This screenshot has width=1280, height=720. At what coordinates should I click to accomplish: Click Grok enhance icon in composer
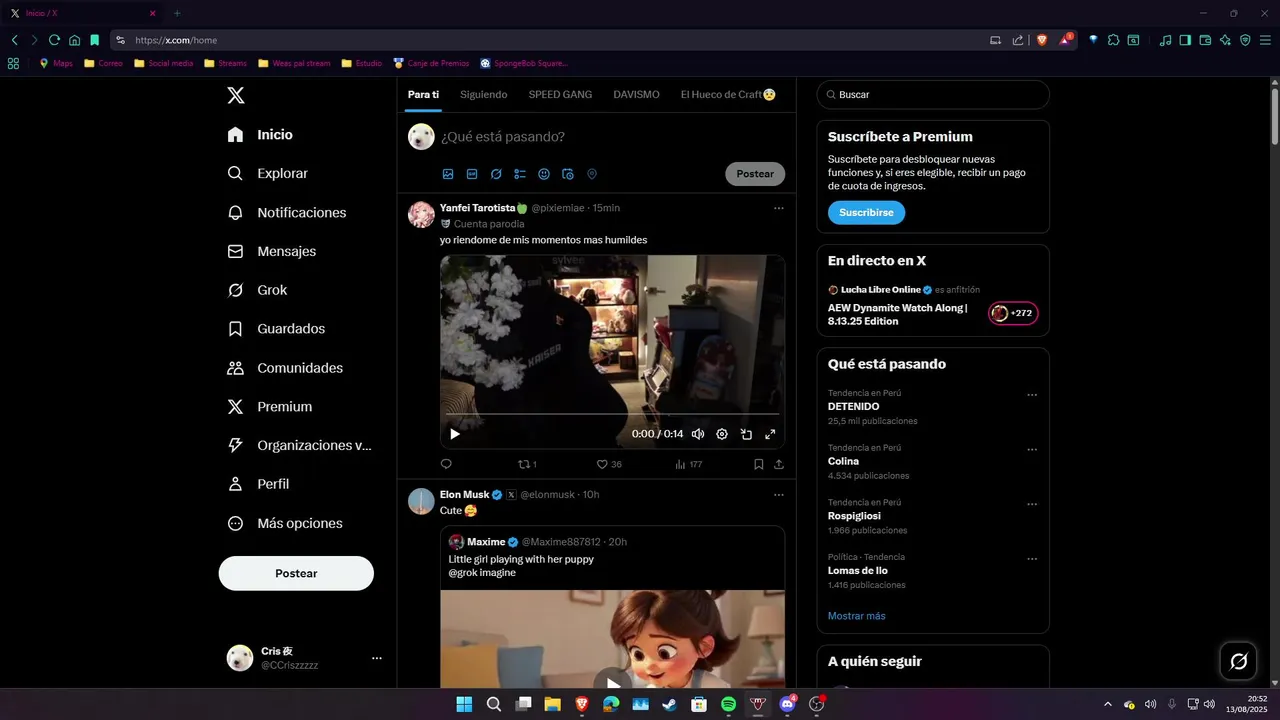click(x=496, y=174)
